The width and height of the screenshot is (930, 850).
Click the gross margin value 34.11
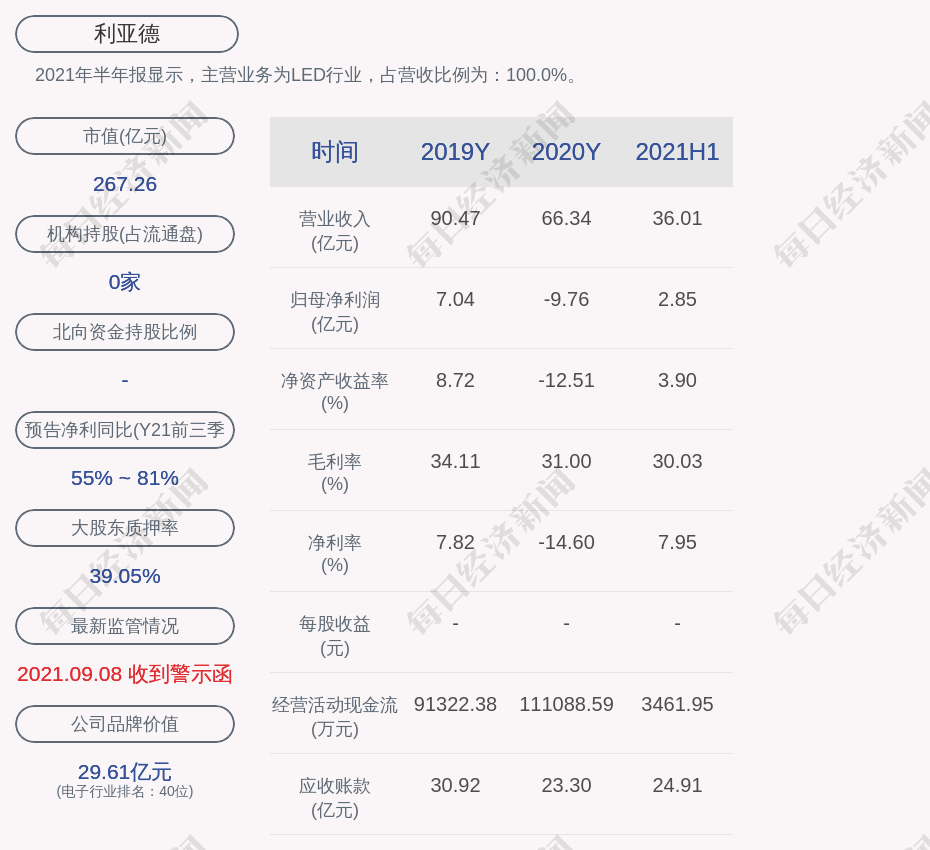click(x=456, y=461)
